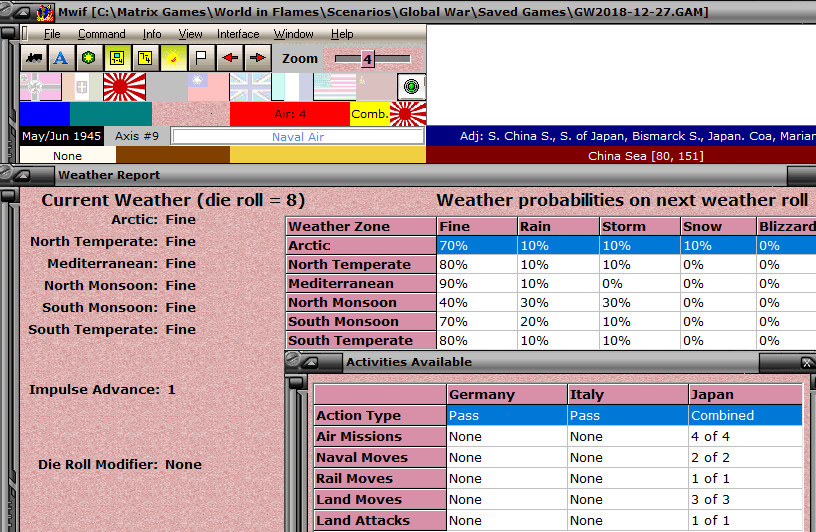Close the Activities Available panel
The width and height of the screenshot is (816, 532).
806,362
